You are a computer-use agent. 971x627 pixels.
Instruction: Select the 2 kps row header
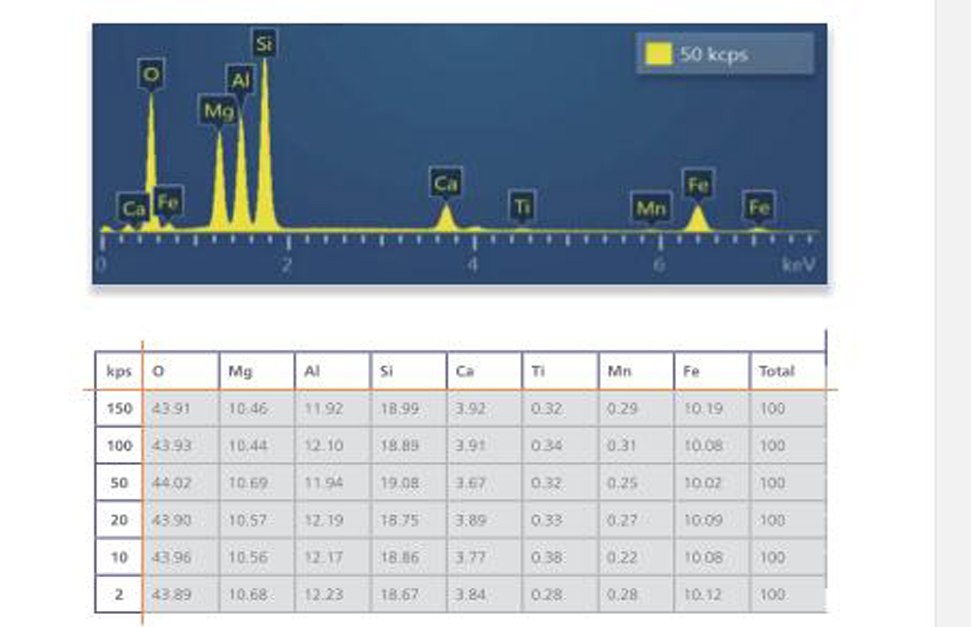pyautogui.click(x=119, y=595)
